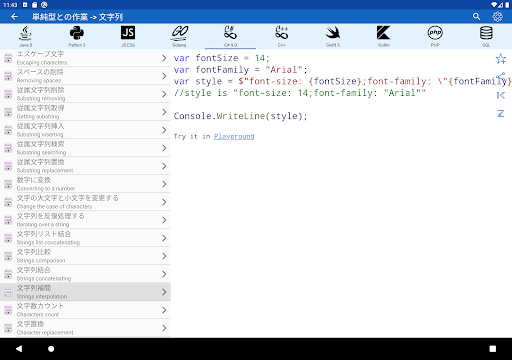The height and width of the screenshot is (360, 512).
Task: Open Substring inserting topic
Action: (x=85, y=130)
